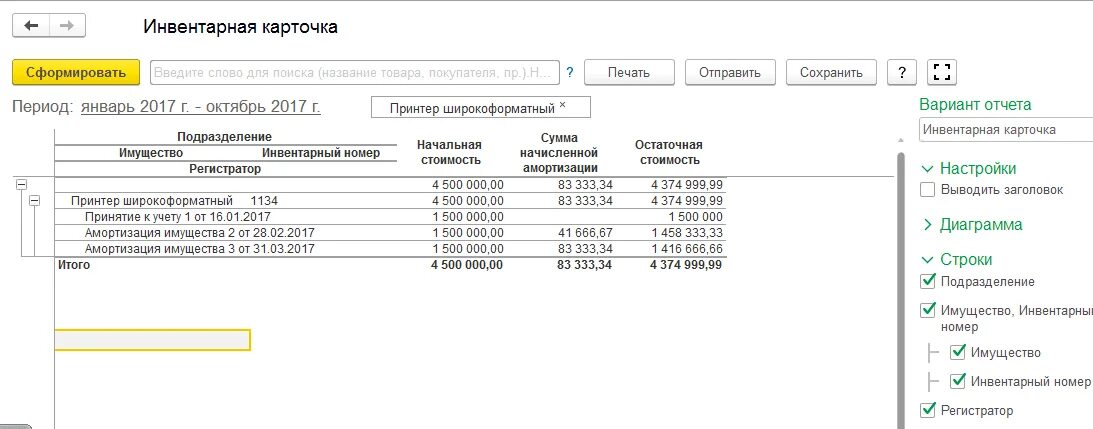Screen dimensions: 1093x429
Task: Select the 'Итого' row label
Action: tap(75, 265)
